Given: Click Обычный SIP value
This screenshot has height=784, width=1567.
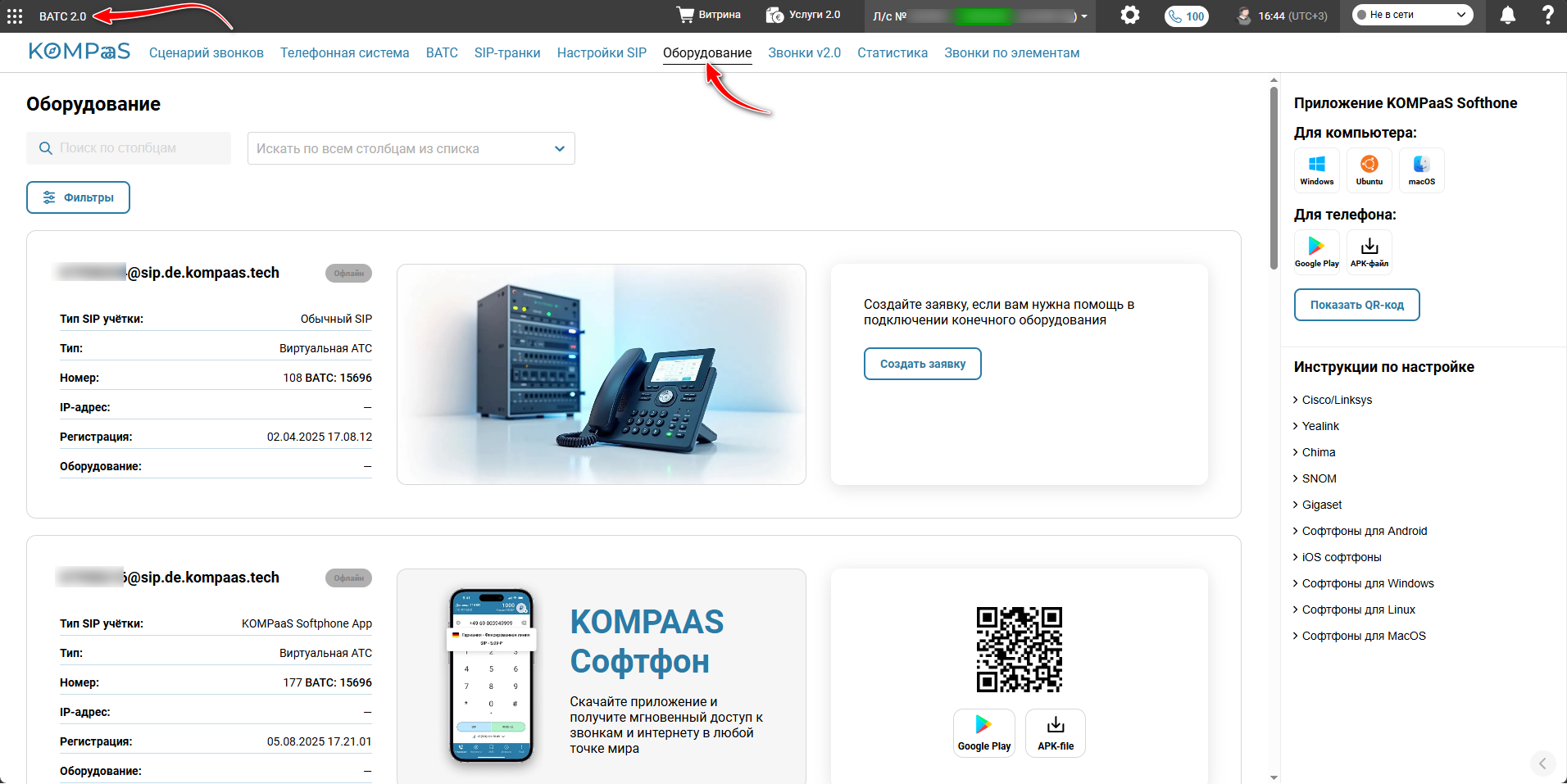Looking at the screenshot, I should [x=336, y=319].
